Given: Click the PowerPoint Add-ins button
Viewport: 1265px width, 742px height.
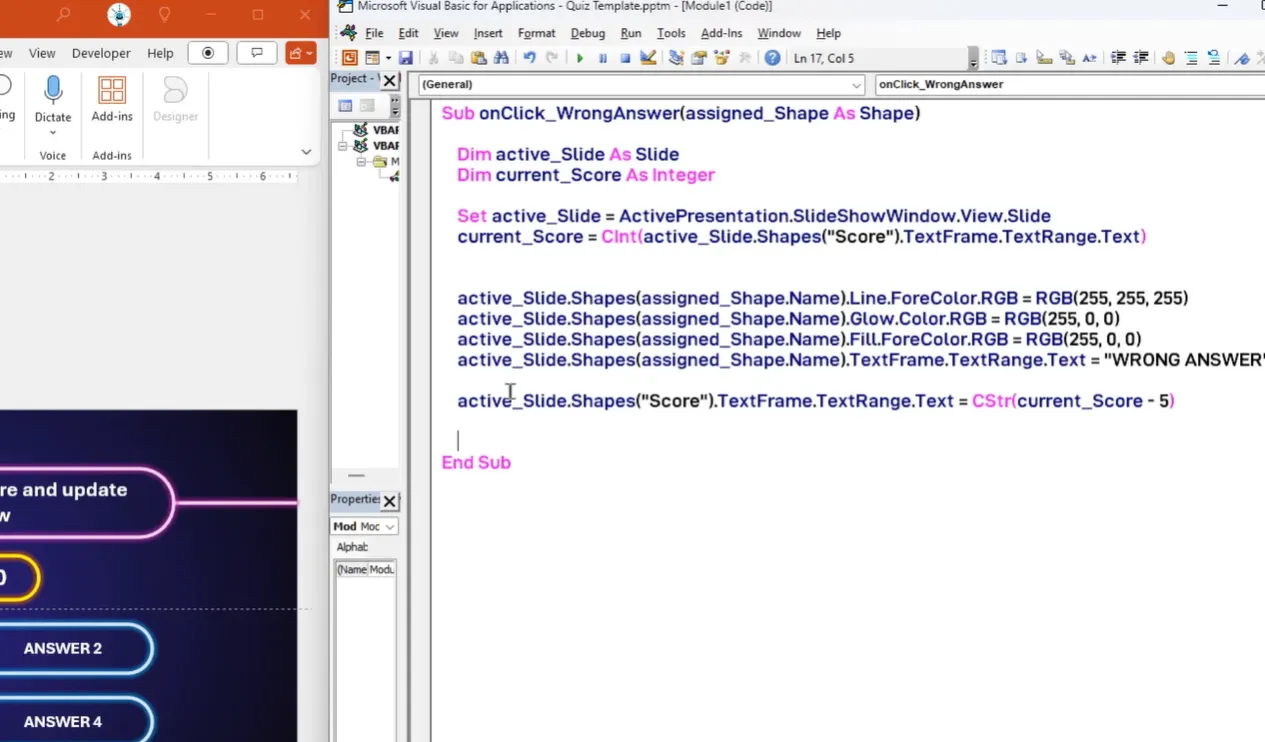Looking at the screenshot, I should click(112, 98).
